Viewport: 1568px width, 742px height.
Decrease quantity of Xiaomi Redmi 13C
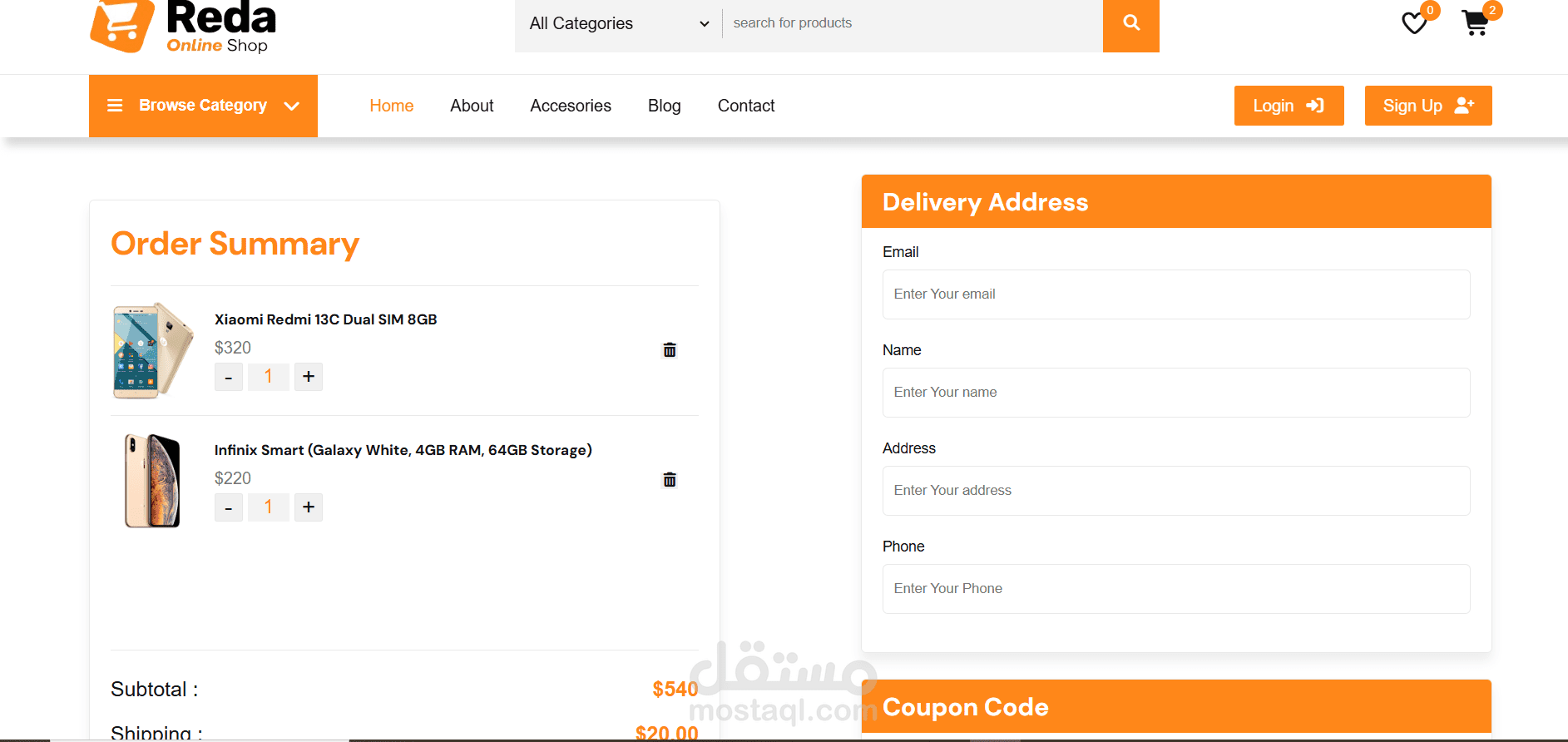229,377
